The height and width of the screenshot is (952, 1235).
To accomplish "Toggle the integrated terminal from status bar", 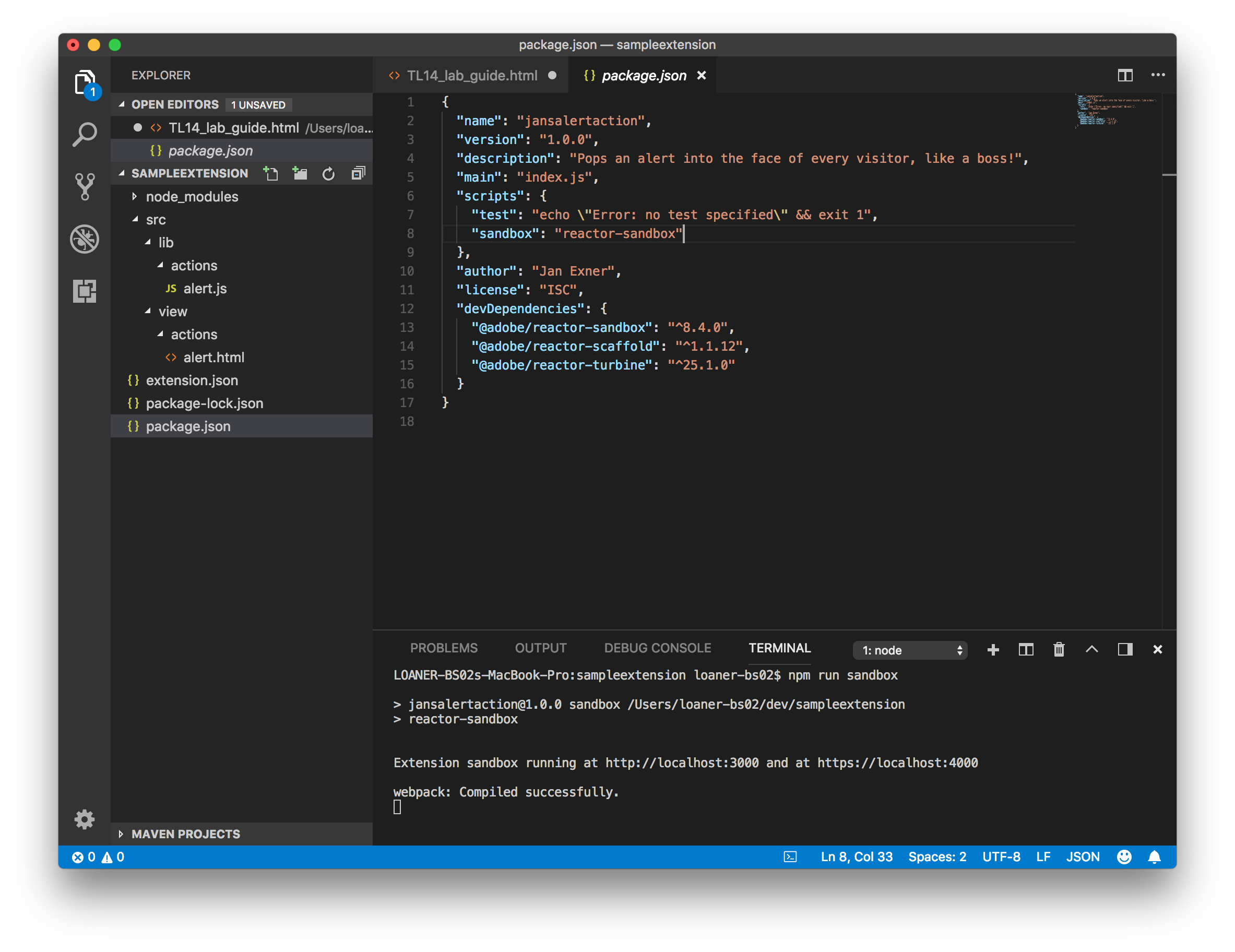I will click(790, 857).
